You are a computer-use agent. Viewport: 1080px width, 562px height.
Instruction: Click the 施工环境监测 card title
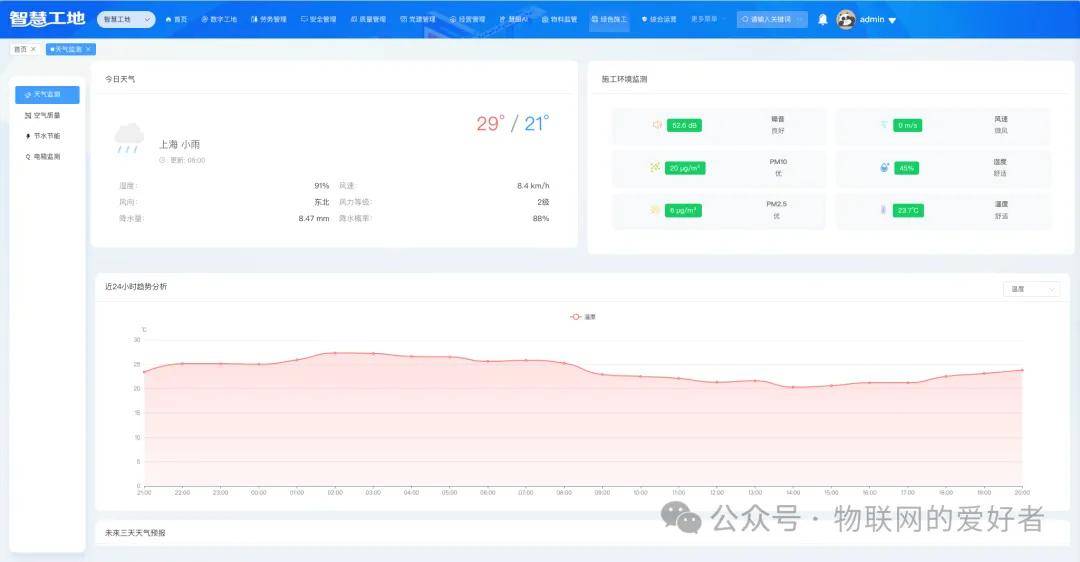click(624, 79)
